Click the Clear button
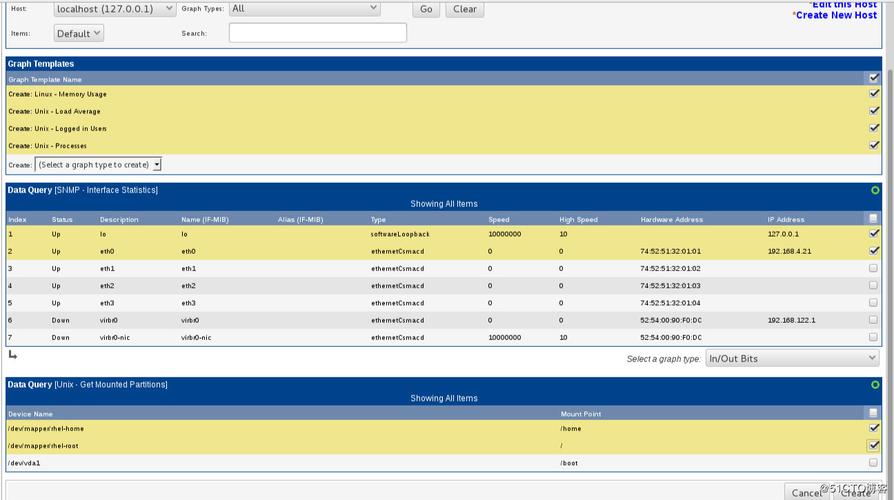 [465, 9]
